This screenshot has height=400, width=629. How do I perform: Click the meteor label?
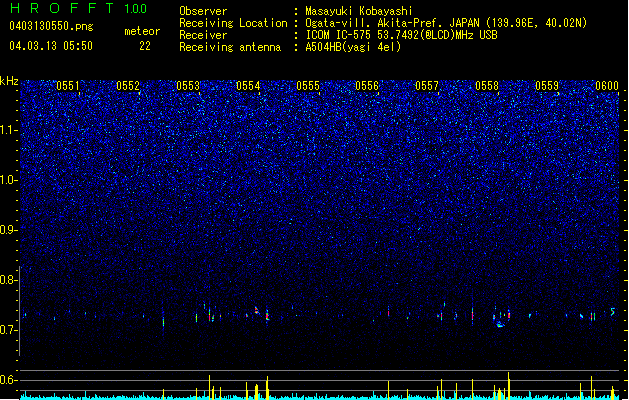point(142,31)
